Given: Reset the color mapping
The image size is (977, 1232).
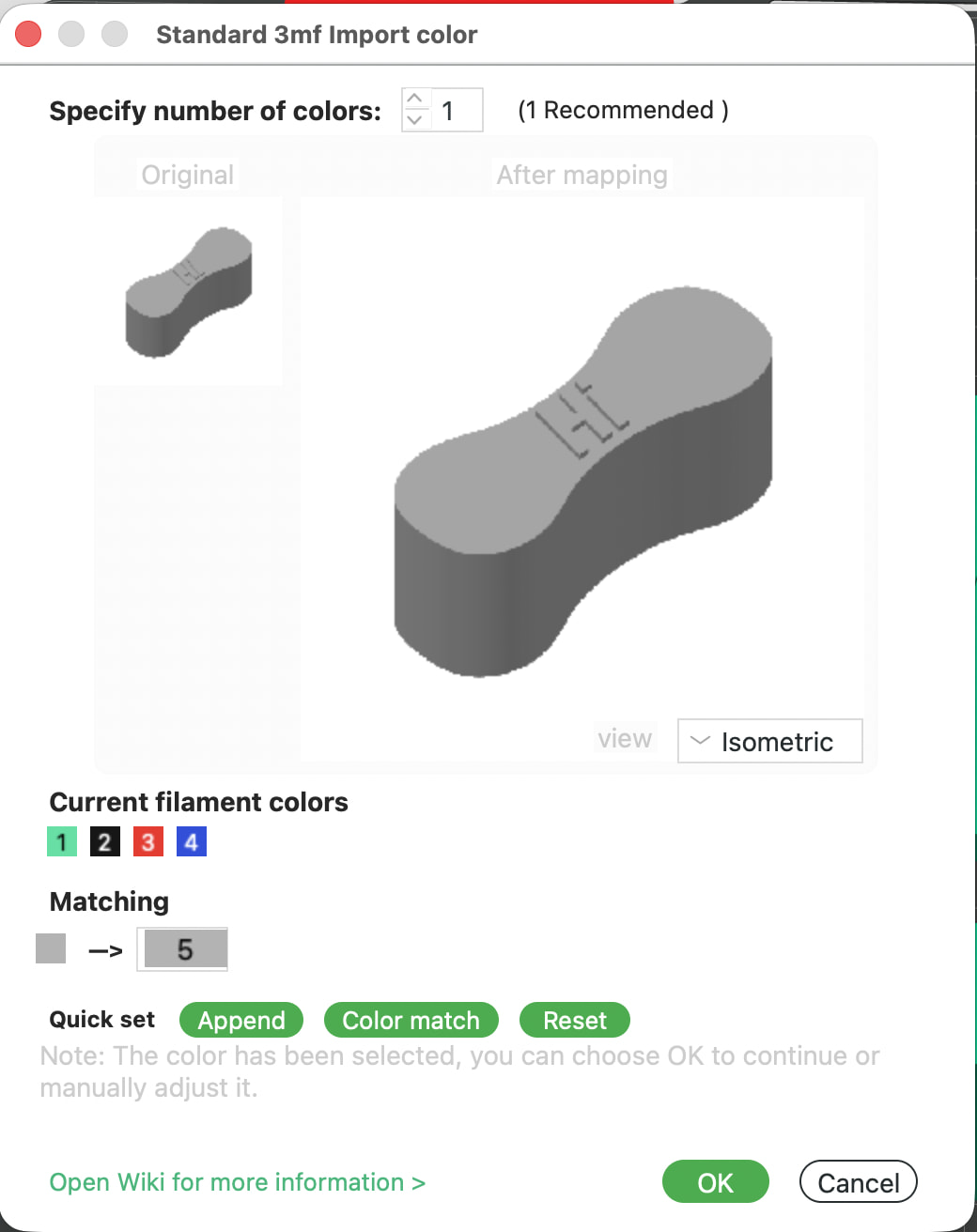Looking at the screenshot, I should (575, 1020).
